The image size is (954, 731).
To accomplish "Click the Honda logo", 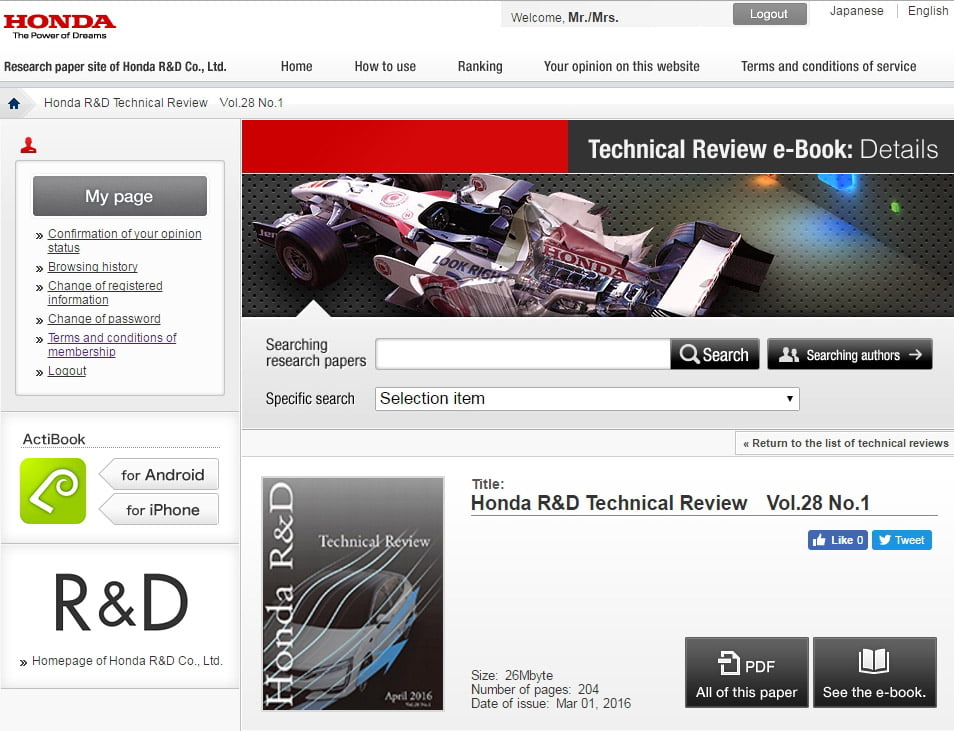I will (x=59, y=26).
